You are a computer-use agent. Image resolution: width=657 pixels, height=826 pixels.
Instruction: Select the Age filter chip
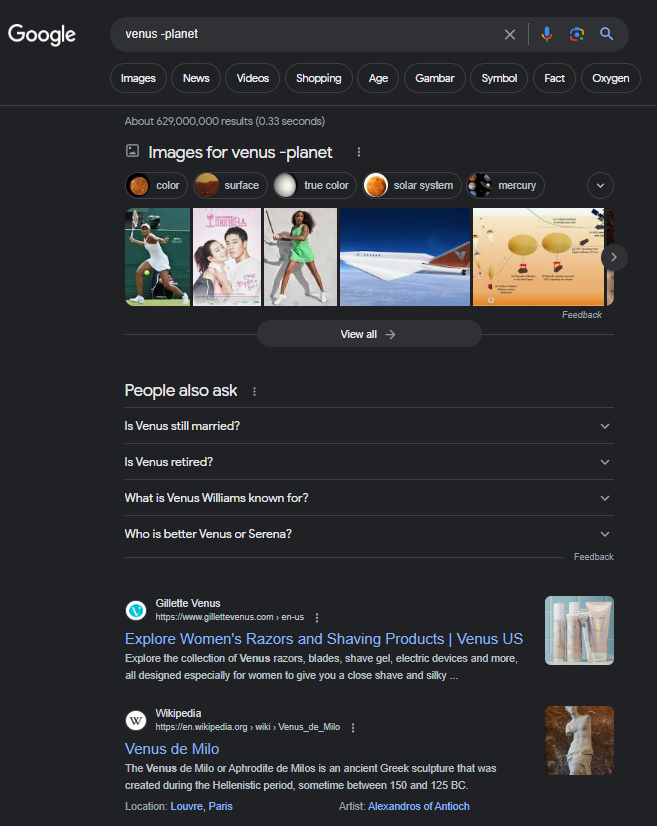(378, 78)
